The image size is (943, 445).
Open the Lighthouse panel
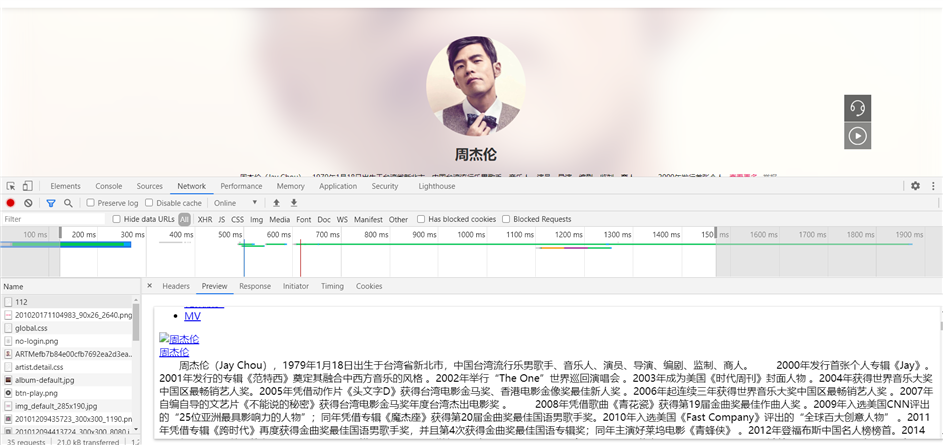[437, 186]
